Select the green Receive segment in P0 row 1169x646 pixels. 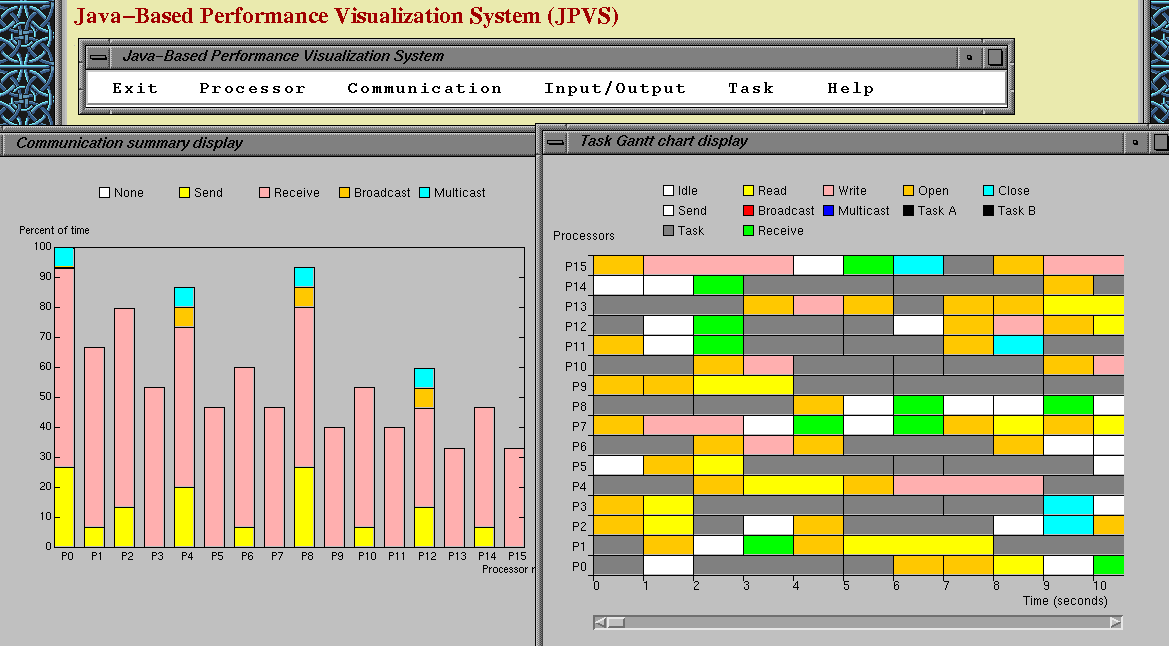point(1109,565)
